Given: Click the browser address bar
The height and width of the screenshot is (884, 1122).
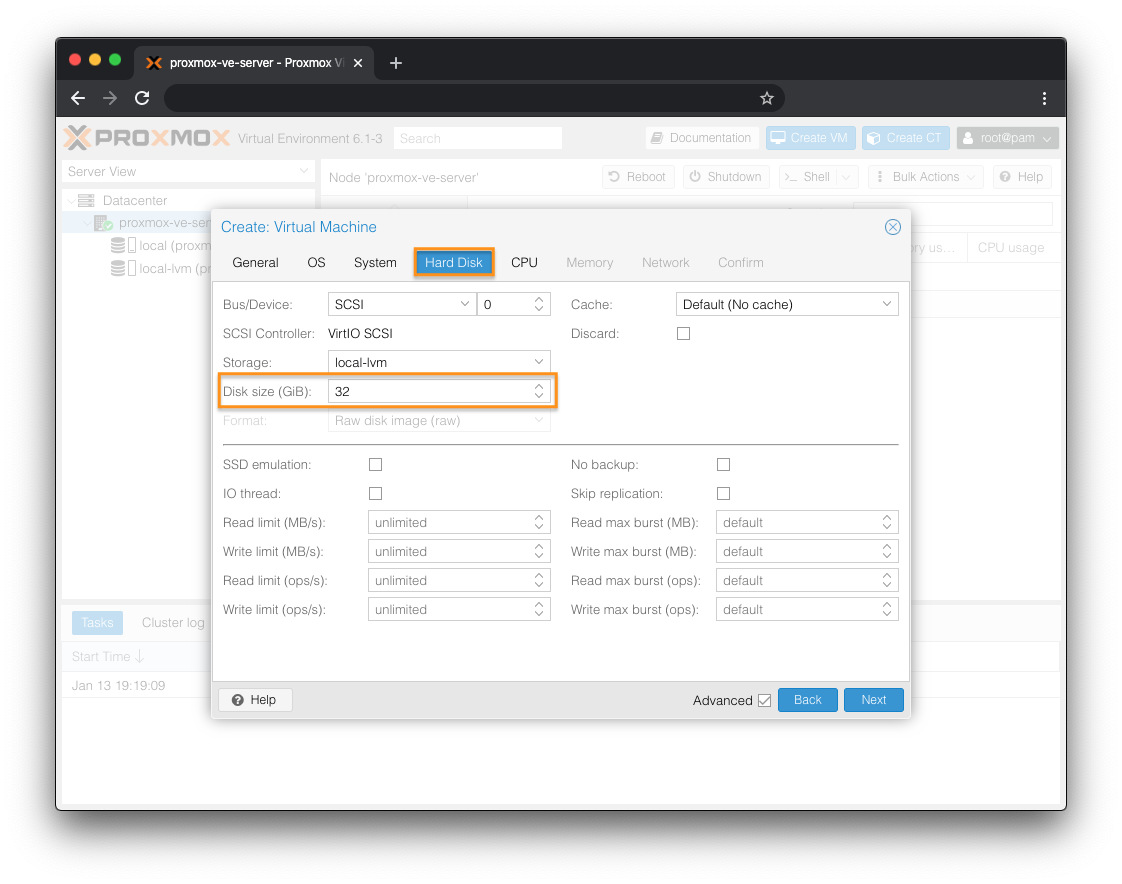Looking at the screenshot, I should 458,98.
